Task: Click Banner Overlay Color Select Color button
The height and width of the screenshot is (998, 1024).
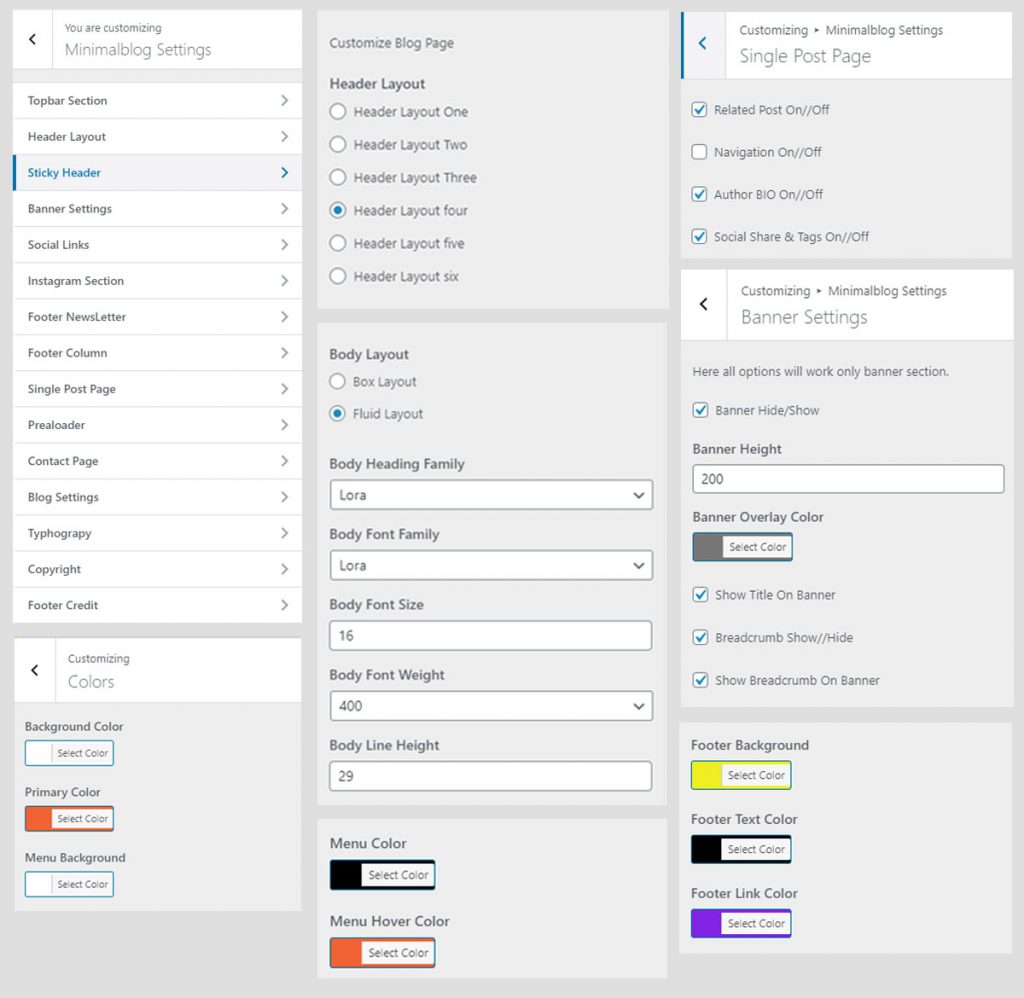Action: (758, 547)
